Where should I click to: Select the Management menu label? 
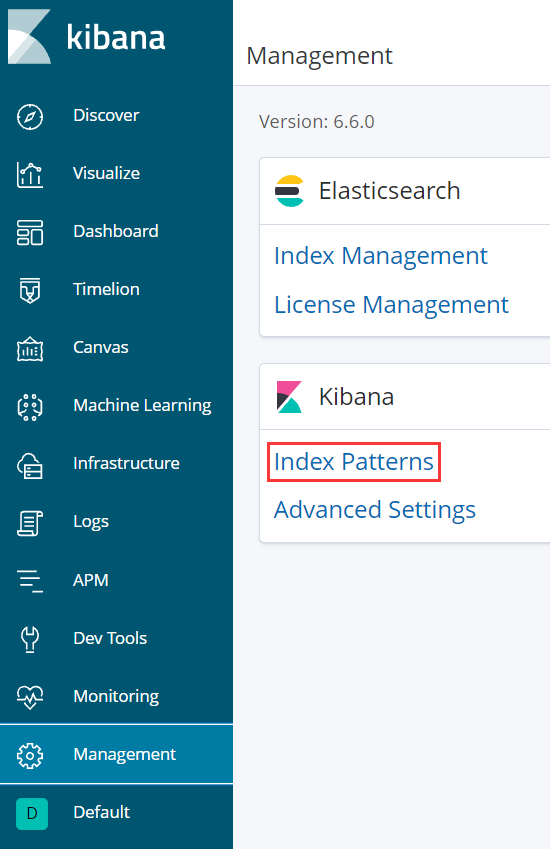pyautogui.click(x=125, y=754)
